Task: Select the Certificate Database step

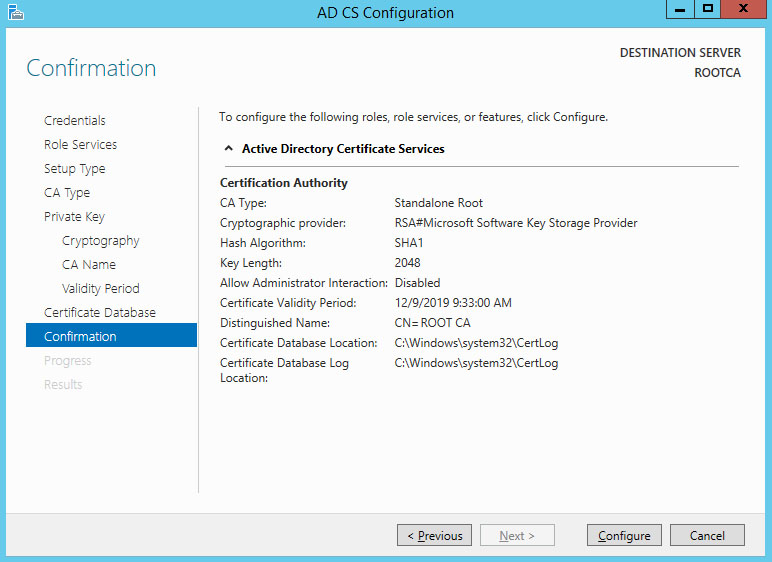Action: 99,312
